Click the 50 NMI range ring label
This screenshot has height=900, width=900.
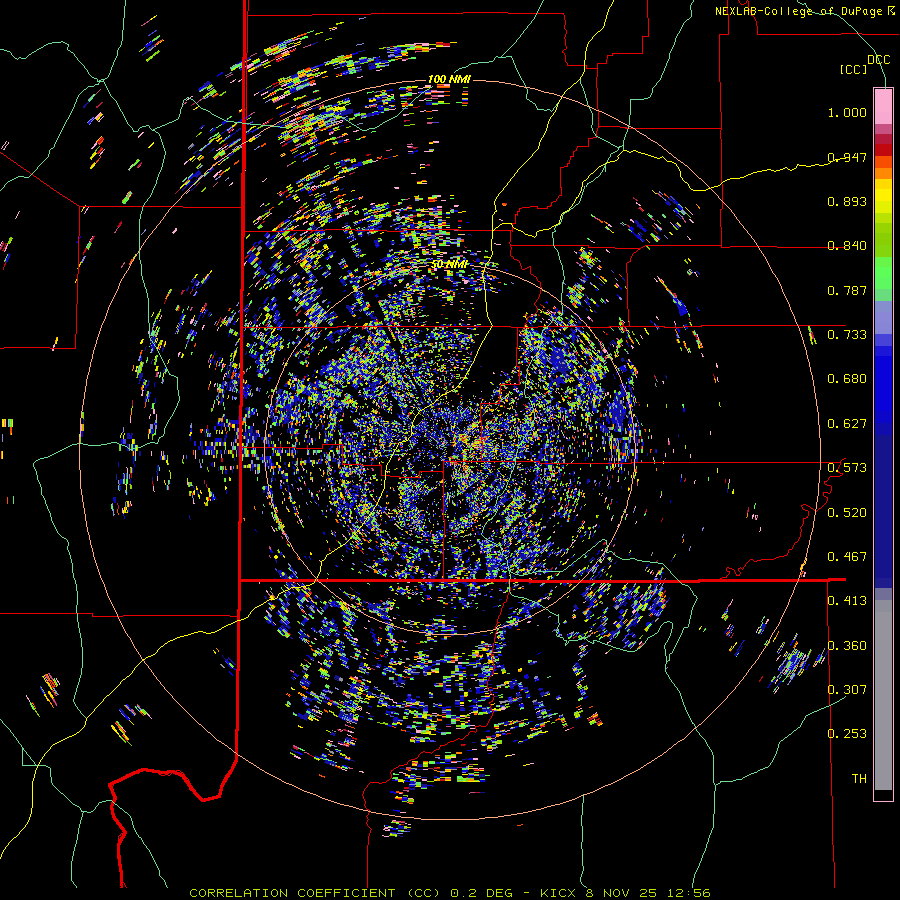(x=449, y=265)
